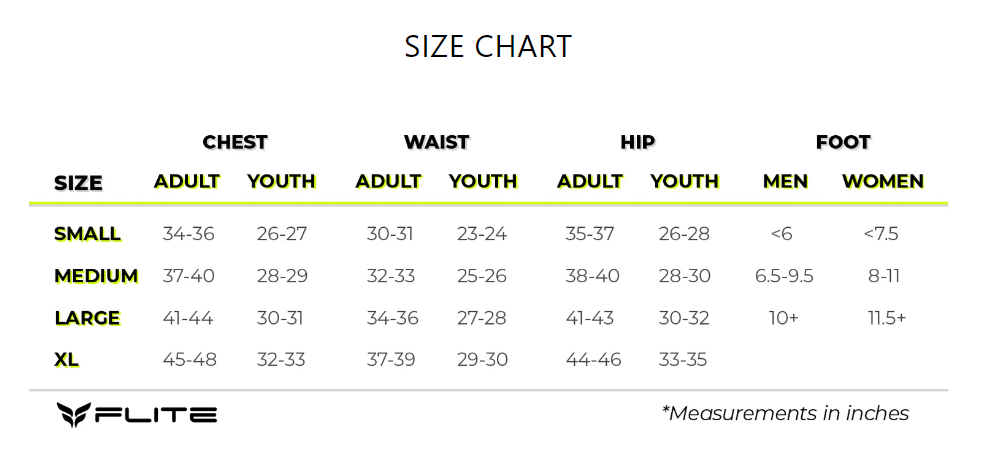Click the LARGE size row label
The image size is (981, 475).
[x=87, y=318]
